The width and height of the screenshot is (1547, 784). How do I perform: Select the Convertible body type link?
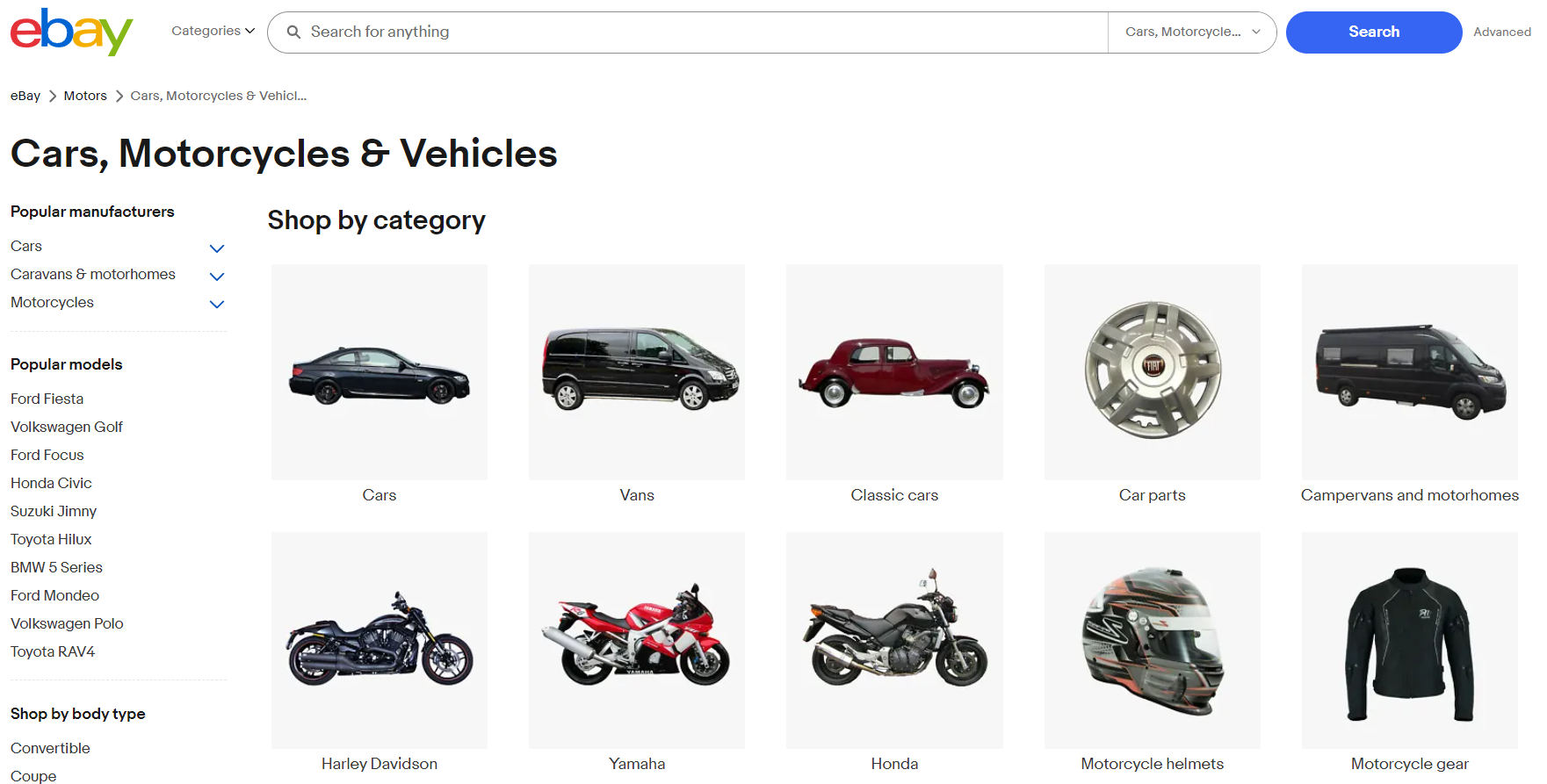point(50,748)
